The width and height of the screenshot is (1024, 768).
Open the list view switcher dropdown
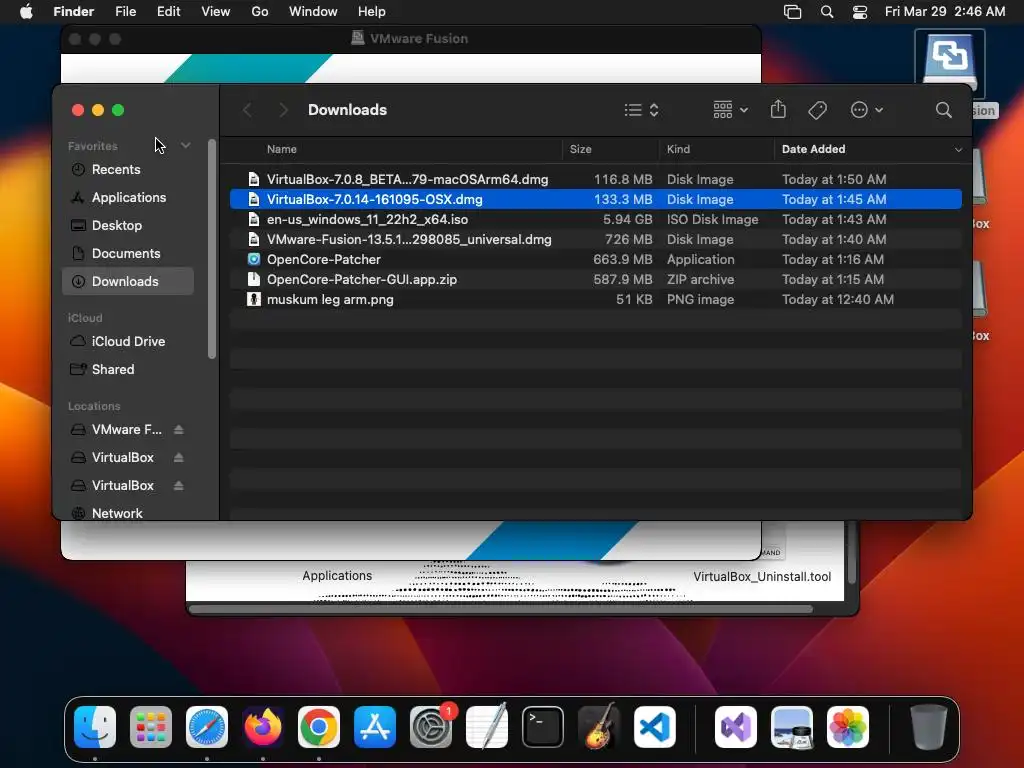click(x=641, y=110)
